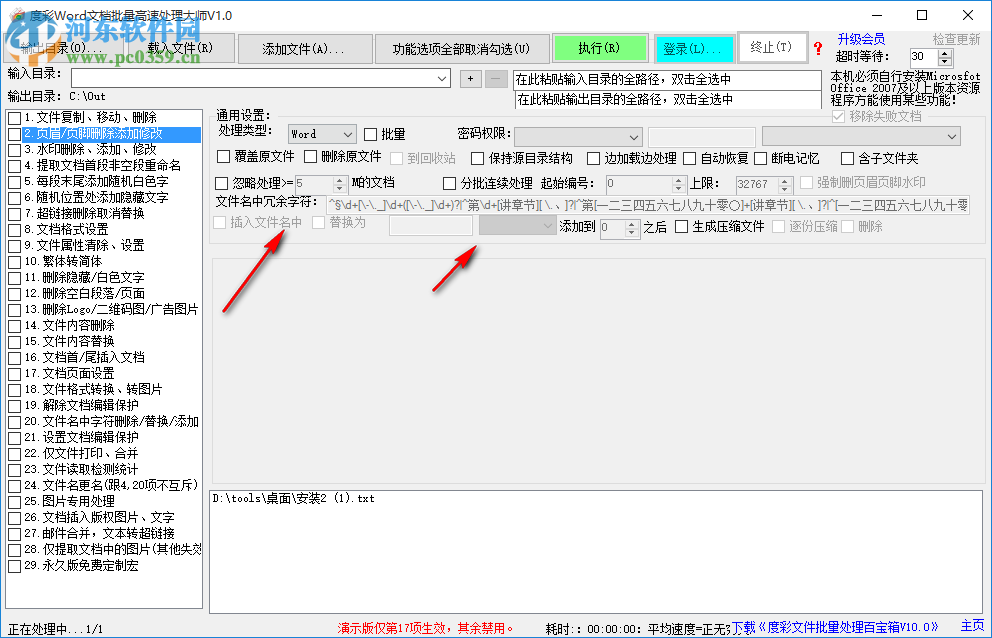The height and width of the screenshot is (638, 992).
Task: Click the 升级会员 upgrade membership link
Action: click(x=861, y=38)
